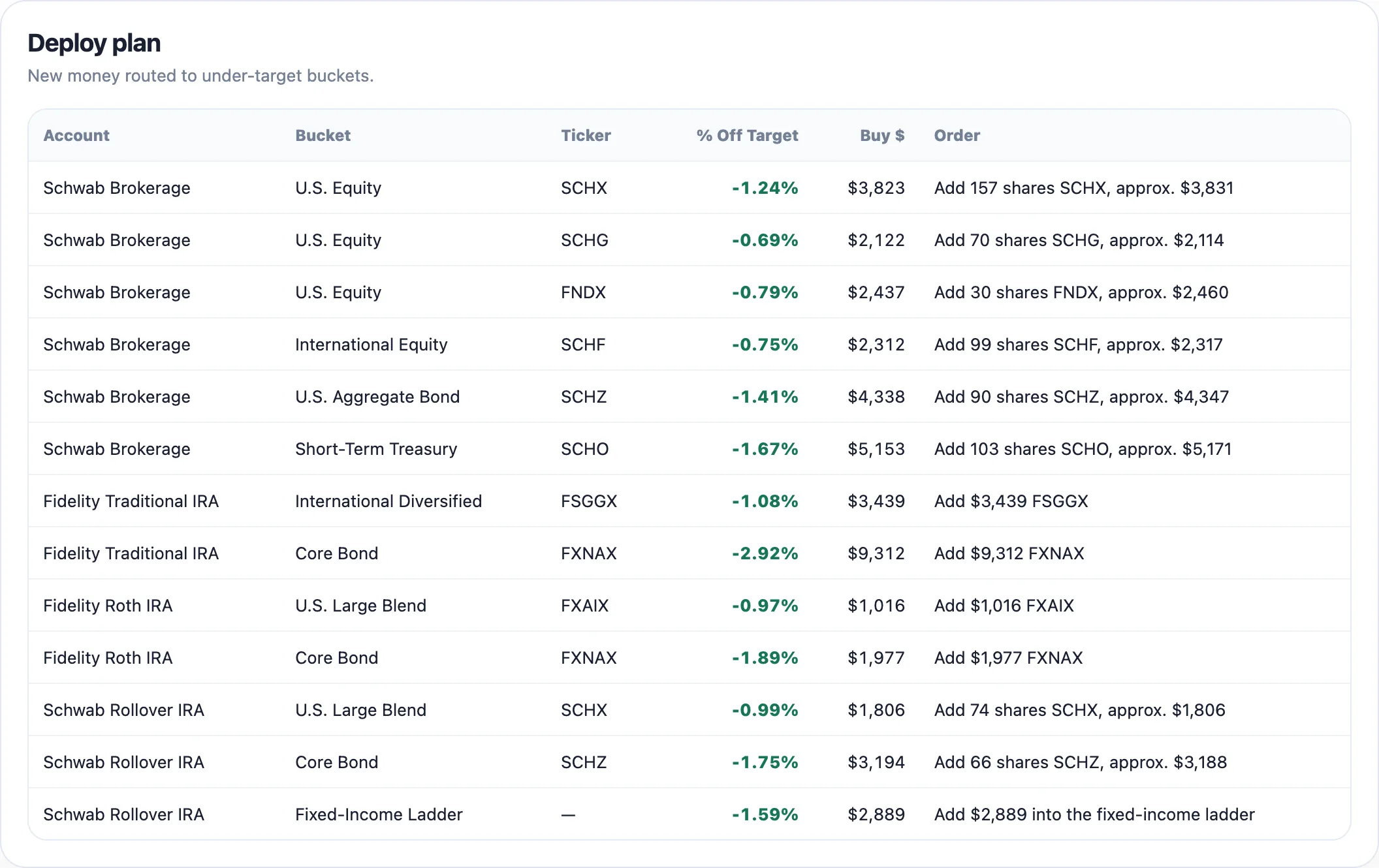This screenshot has height=868, width=1379.
Task: Click the $4,338 buy amount
Action: click(876, 397)
